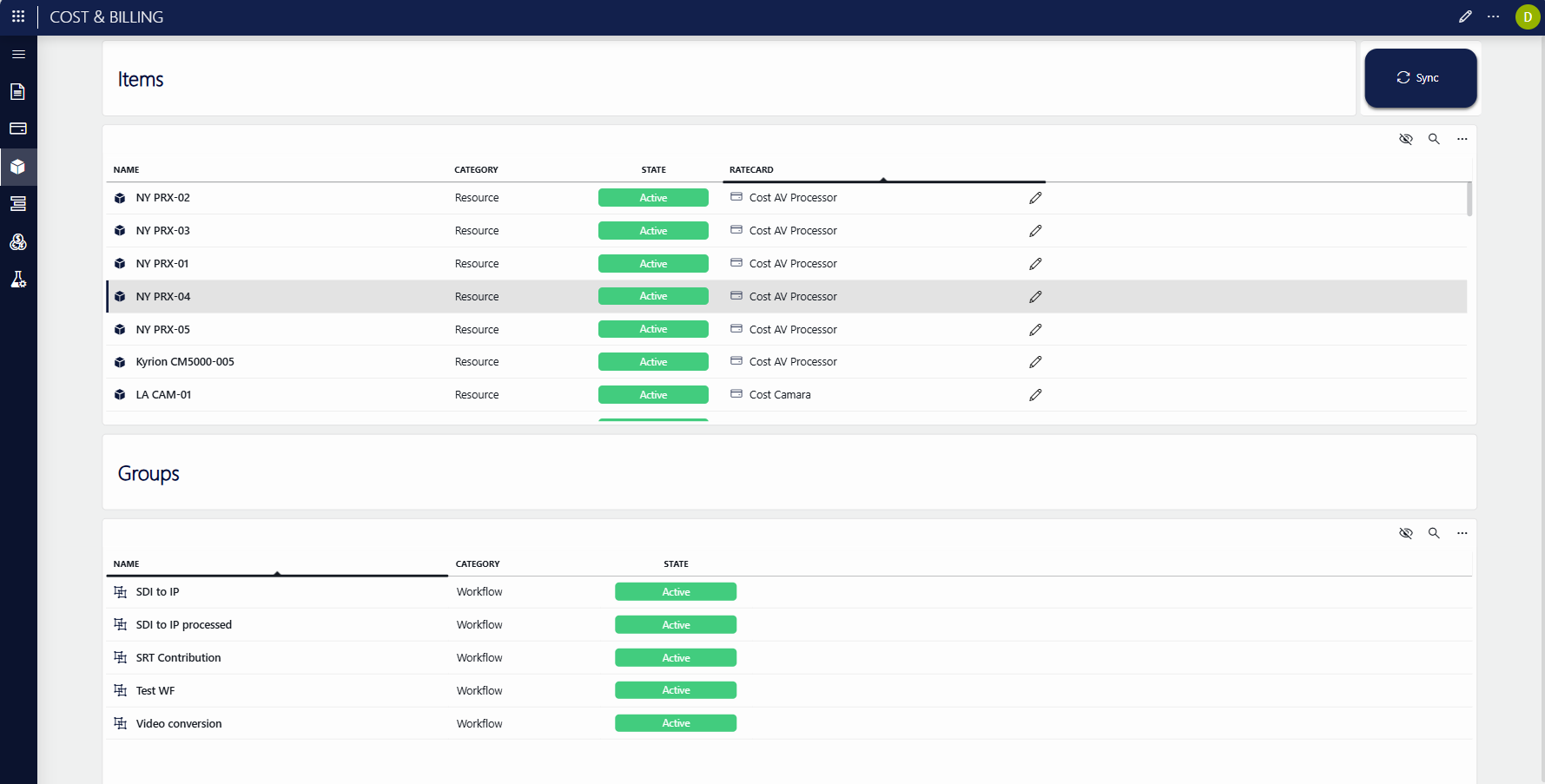Click Active badge of Test WF
Viewport: 1545px width, 784px height.
coord(676,690)
